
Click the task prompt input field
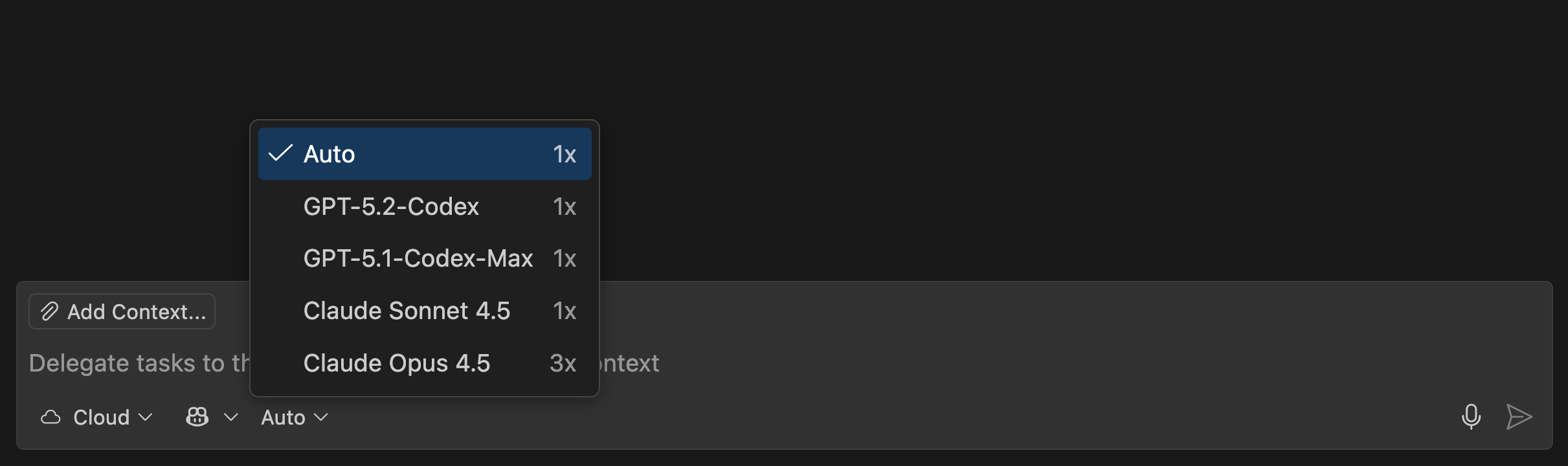971,362
